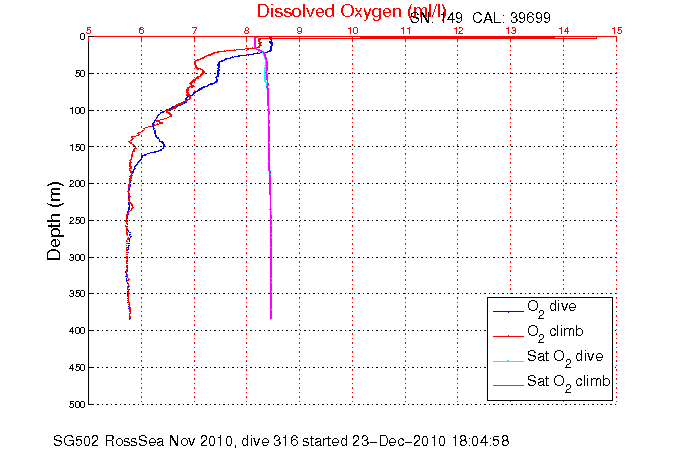Viewport: 681px width, 454px height.
Task: Click the oxygen axis tick label 10
Action: coord(353,30)
